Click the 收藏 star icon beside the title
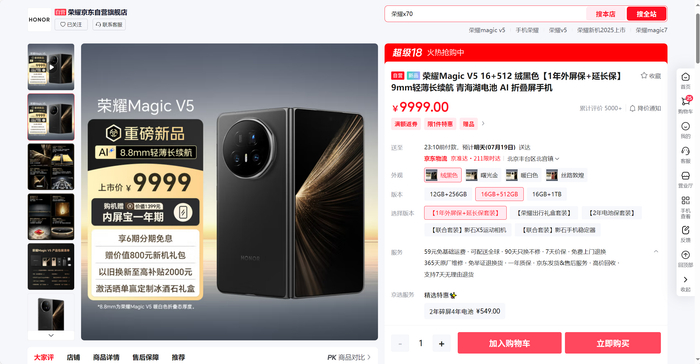700x364 pixels. [x=644, y=75]
